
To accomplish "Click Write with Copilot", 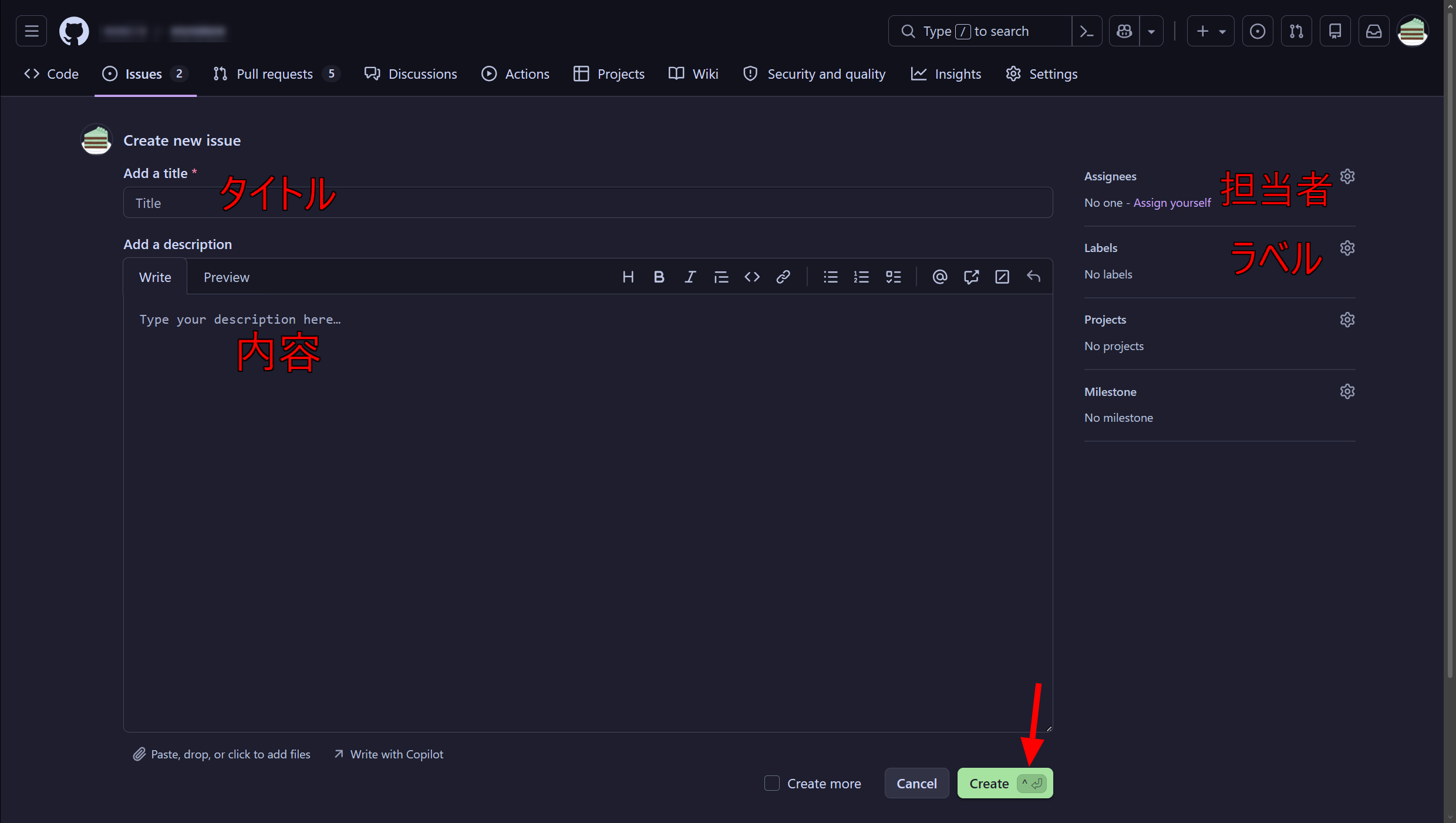I will [388, 754].
